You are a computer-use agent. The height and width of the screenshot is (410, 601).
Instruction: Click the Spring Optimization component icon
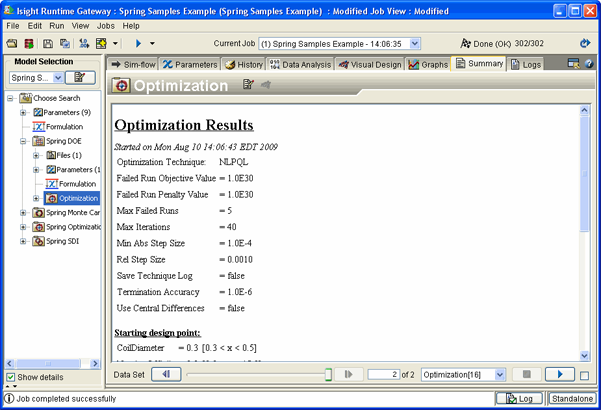coord(38,227)
